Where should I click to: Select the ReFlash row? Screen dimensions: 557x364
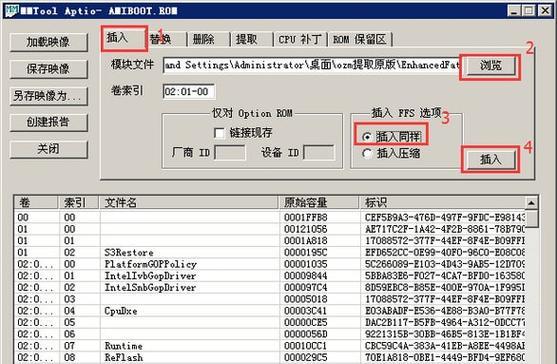pyautogui.click(x=270, y=358)
